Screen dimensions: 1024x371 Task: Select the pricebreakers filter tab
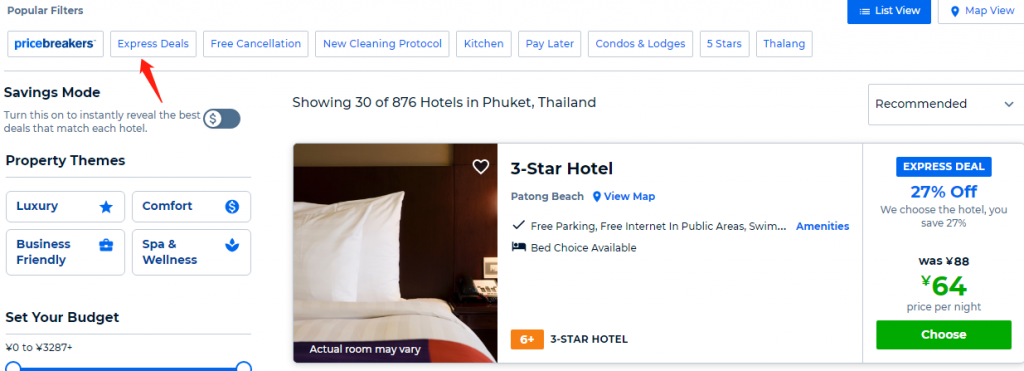(x=56, y=44)
